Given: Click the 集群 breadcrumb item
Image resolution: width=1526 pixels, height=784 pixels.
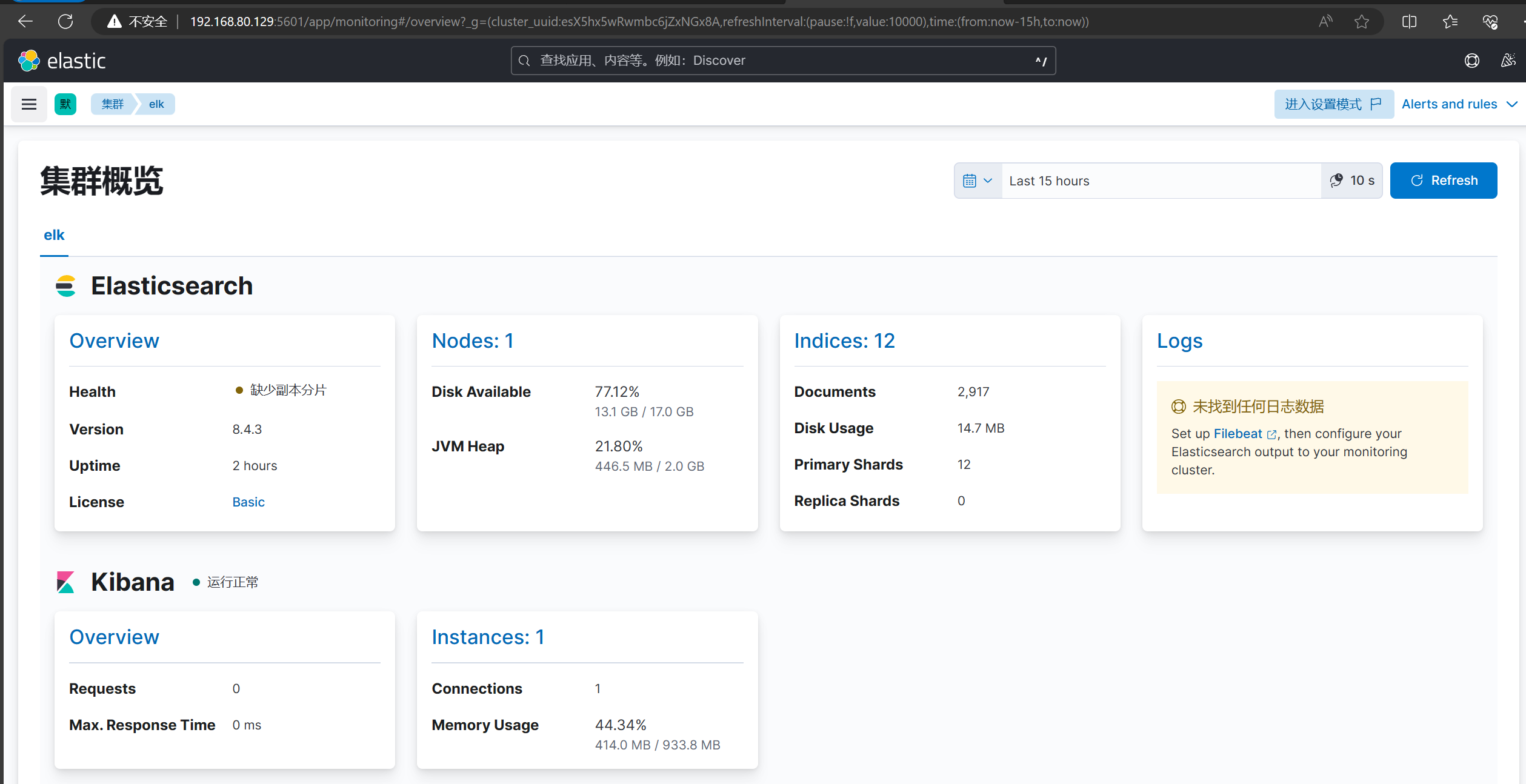Looking at the screenshot, I should coord(112,104).
